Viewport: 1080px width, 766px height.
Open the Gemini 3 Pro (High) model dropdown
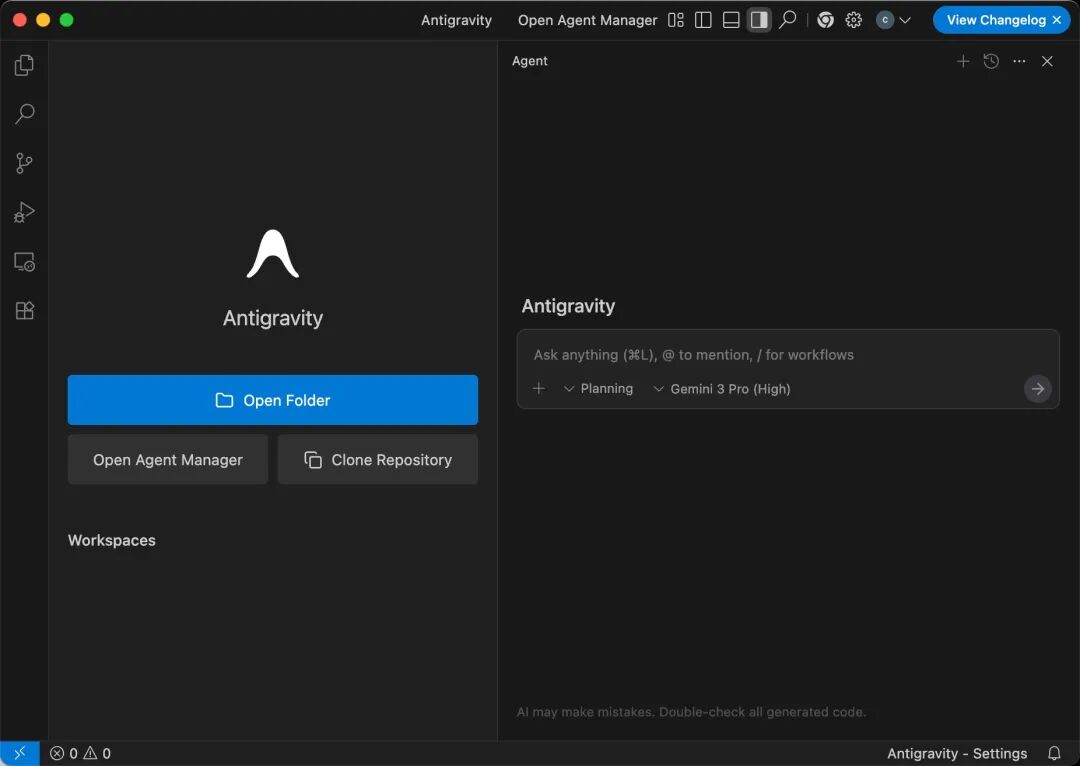[x=721, y=389]
